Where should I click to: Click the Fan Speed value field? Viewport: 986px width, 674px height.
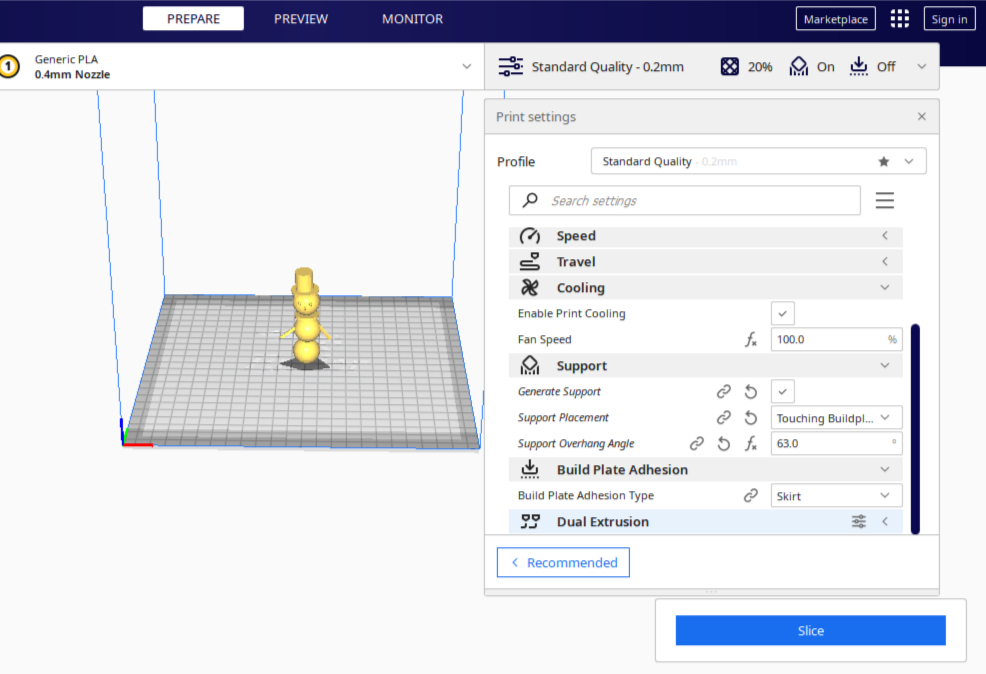[x=836, y=340]
